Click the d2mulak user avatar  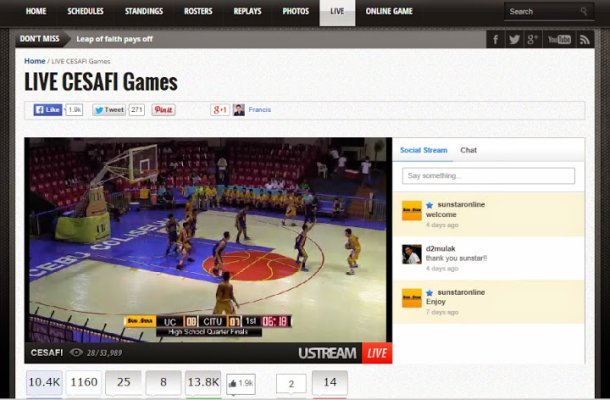point(412,254)
